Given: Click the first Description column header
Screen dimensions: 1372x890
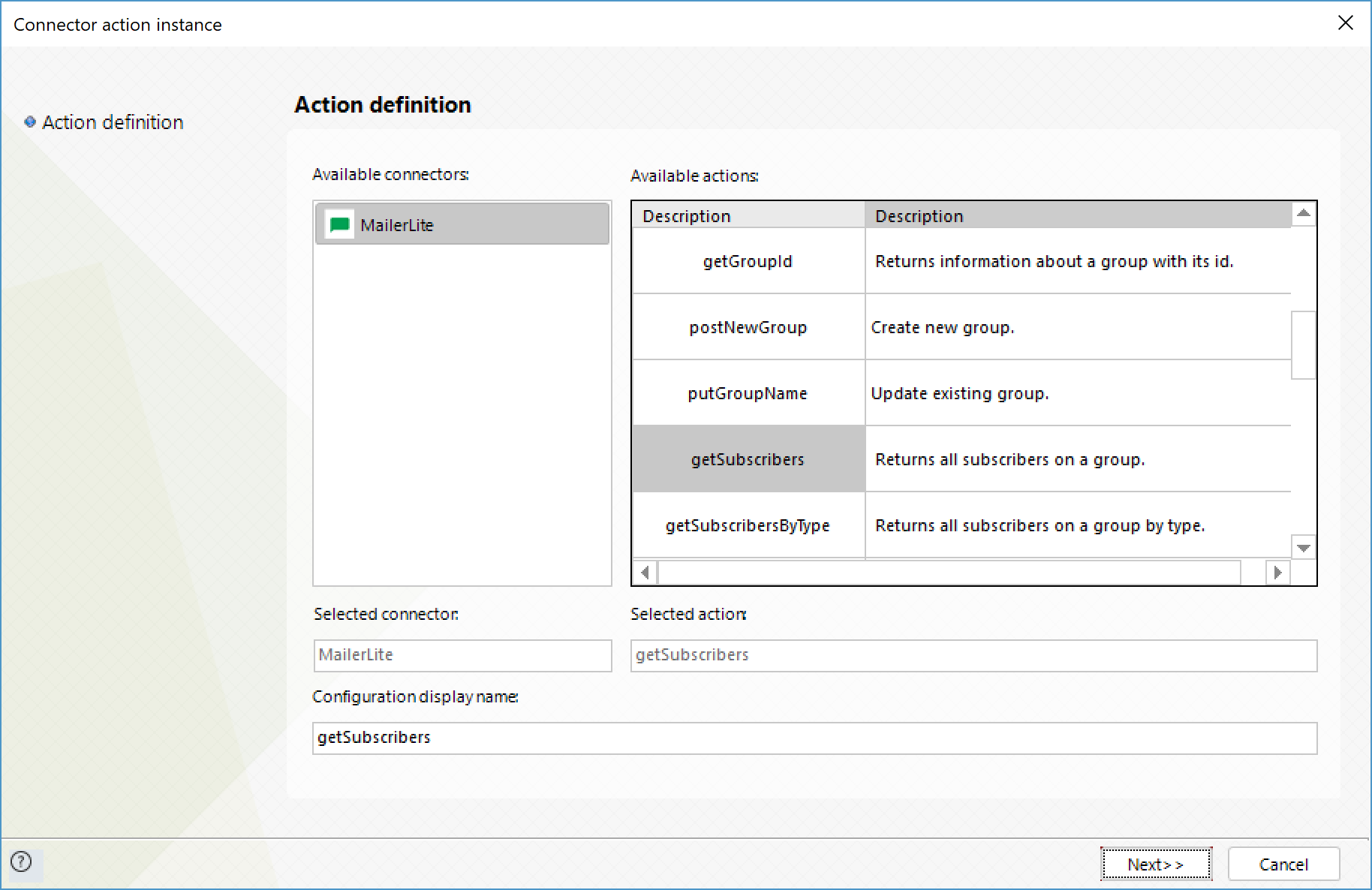Looking at the screenshot, I should pos(748,215).
